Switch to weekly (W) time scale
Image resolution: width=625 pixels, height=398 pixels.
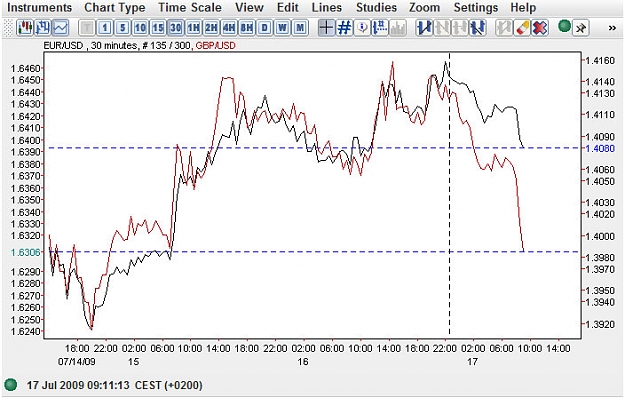(282, 28)
